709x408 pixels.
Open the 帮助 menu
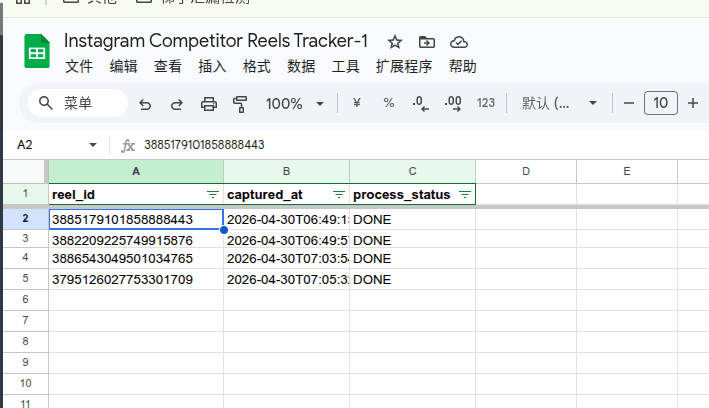point(462,66)
